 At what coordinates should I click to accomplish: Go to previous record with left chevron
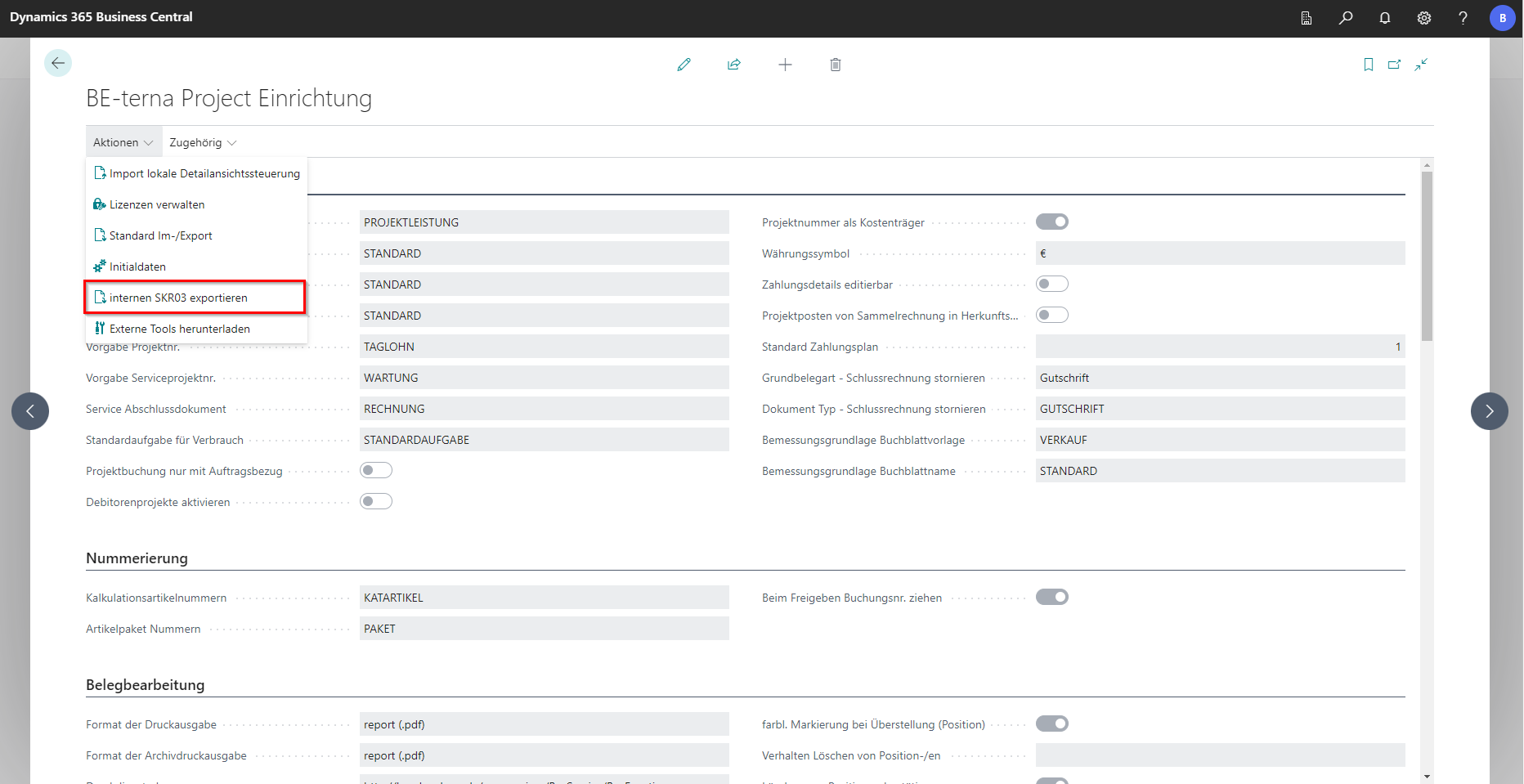point(30,411)
